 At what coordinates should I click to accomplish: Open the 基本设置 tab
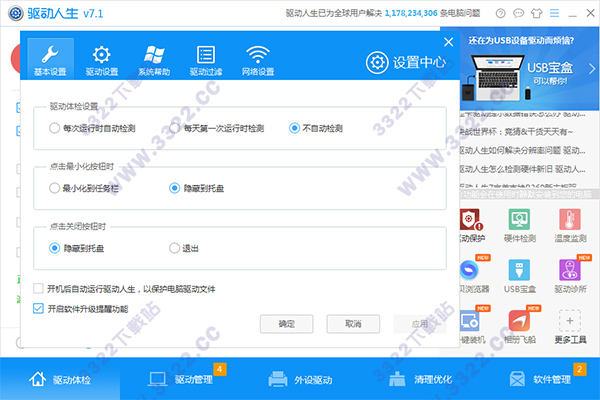pos(50,59)
